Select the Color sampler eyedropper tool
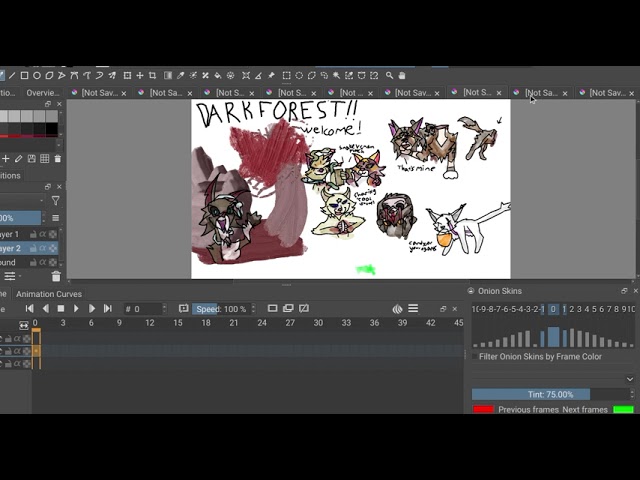This screenshot has width=640, height=480. pos(180,76)
